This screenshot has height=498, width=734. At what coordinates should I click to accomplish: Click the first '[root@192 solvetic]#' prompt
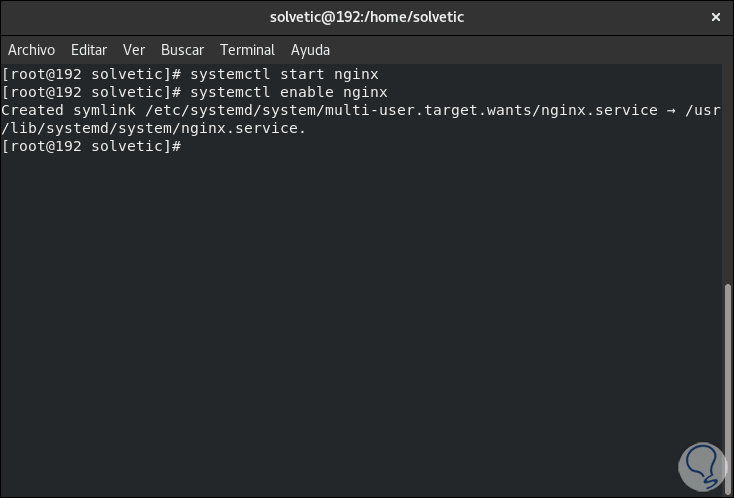point(91,74)
